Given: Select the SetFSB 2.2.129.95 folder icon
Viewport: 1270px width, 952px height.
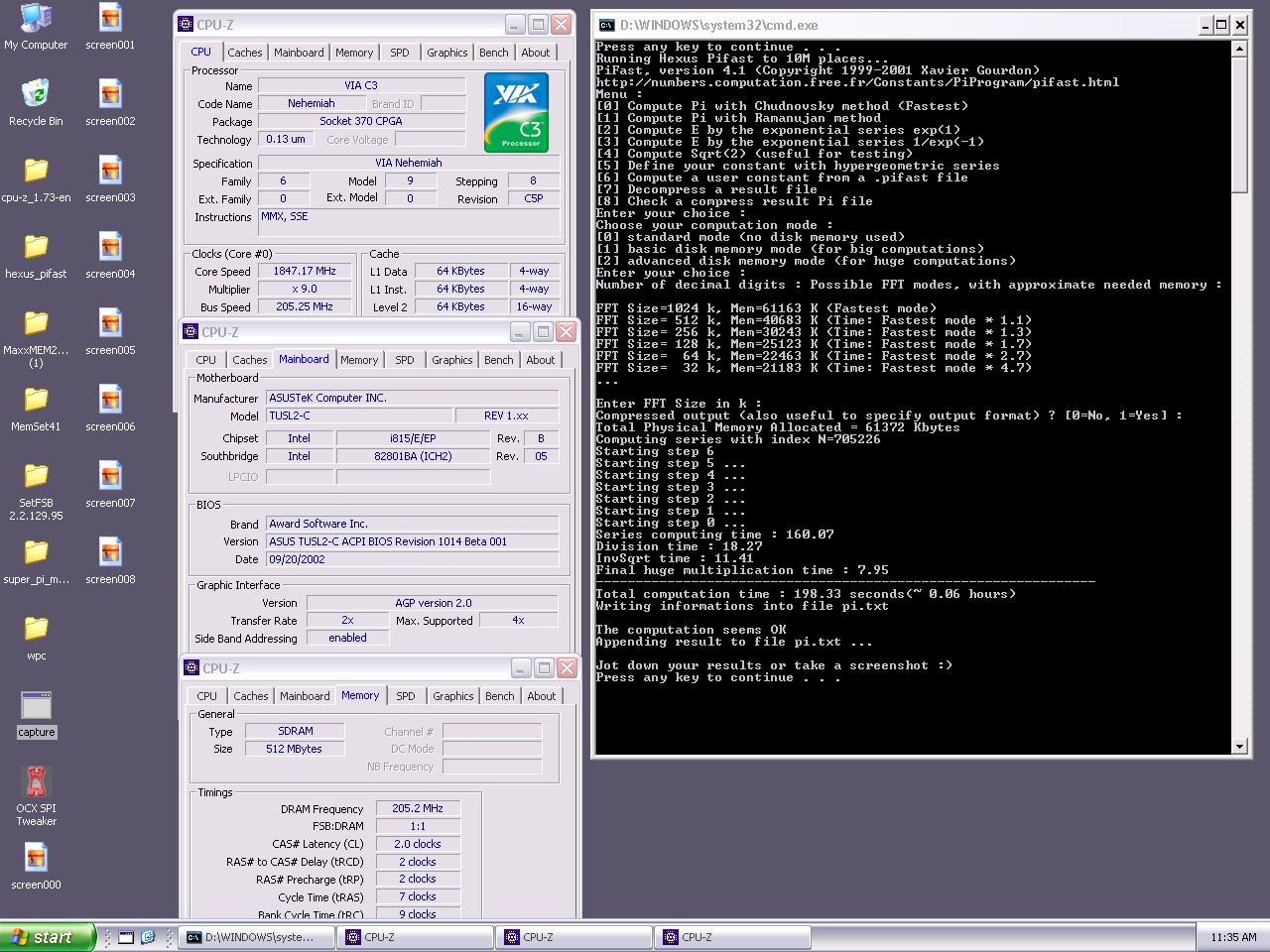Looking at the screenshot, I should (36, 476).
